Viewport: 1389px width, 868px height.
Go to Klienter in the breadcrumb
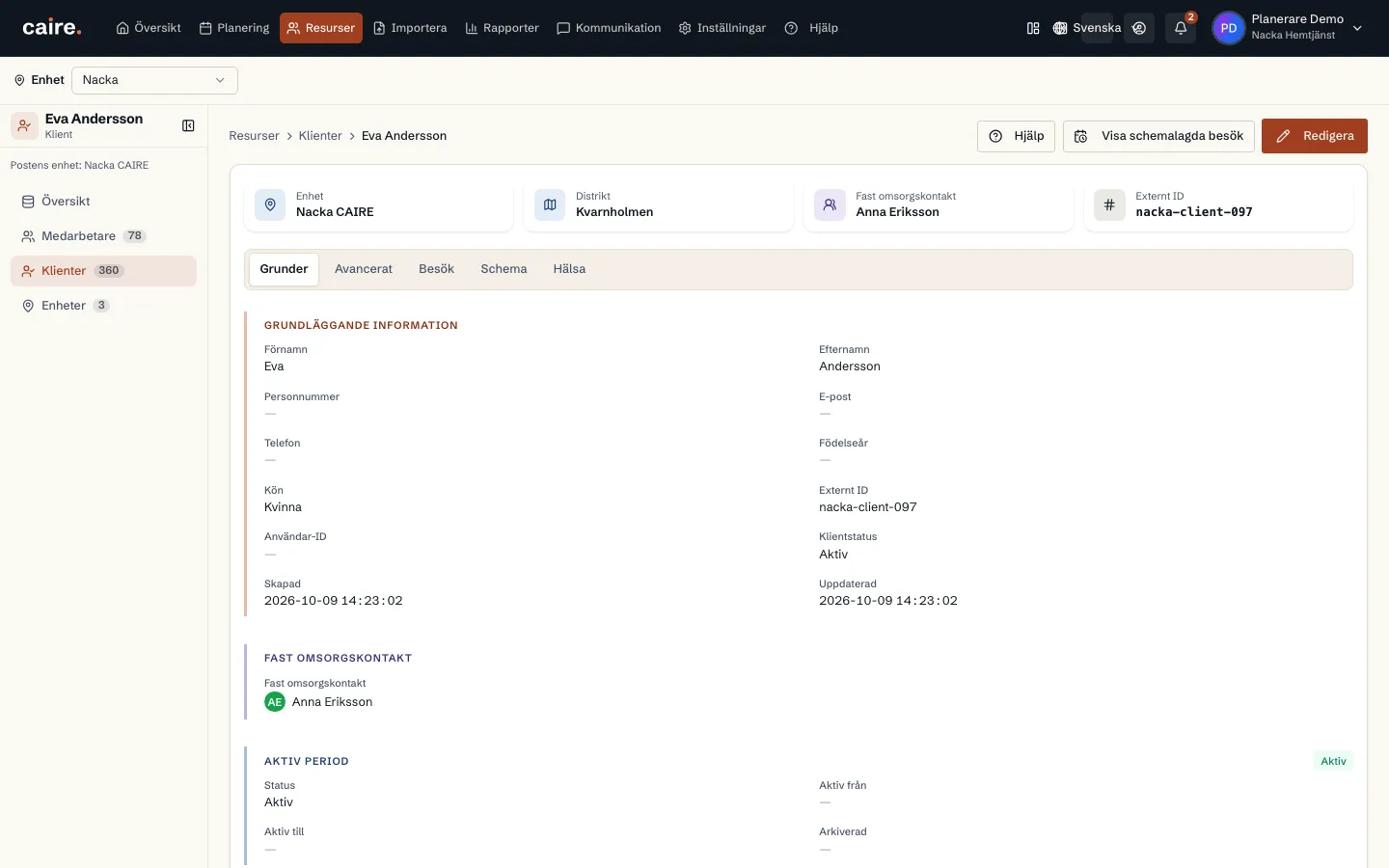[x=320, y=136]
